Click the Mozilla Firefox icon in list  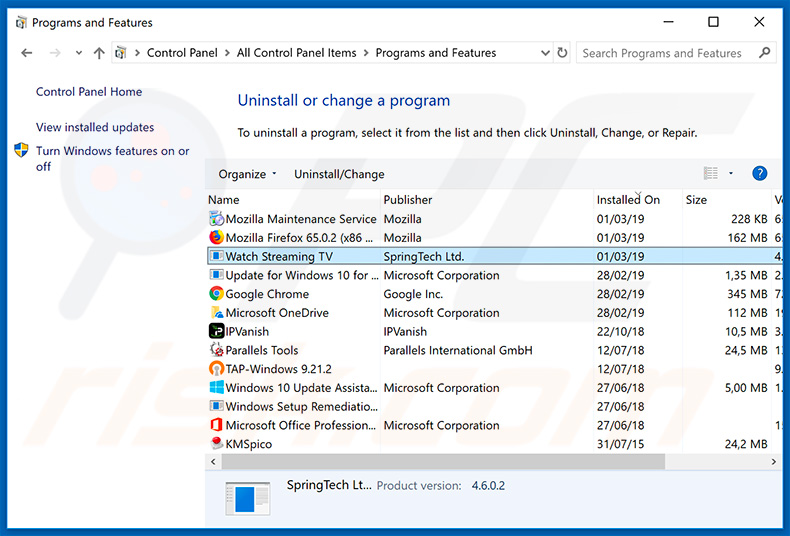point(217,237)
